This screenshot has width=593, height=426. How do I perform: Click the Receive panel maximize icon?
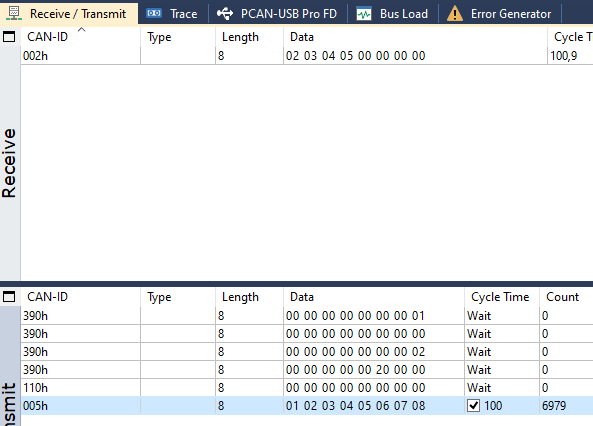pos(9,37)
